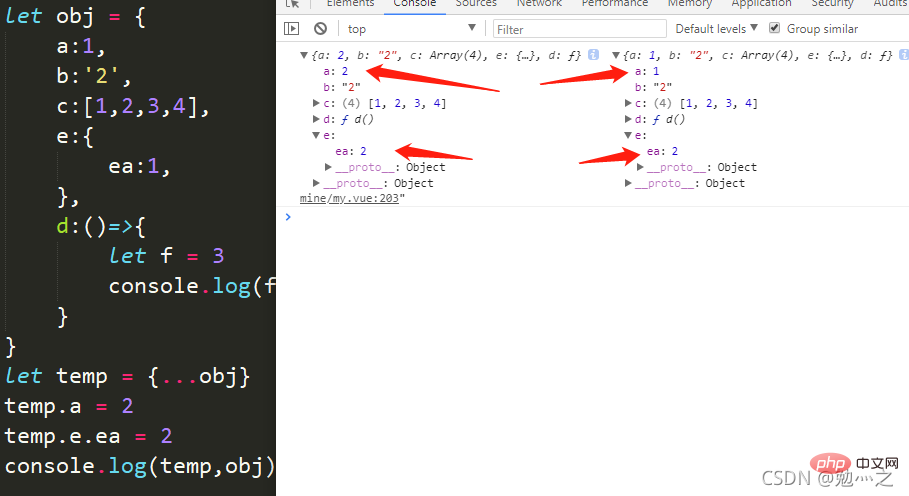The image size is (909, 496).
Task: Click the 'console.log(temp,obj)' code line
Action: point(140,466)
